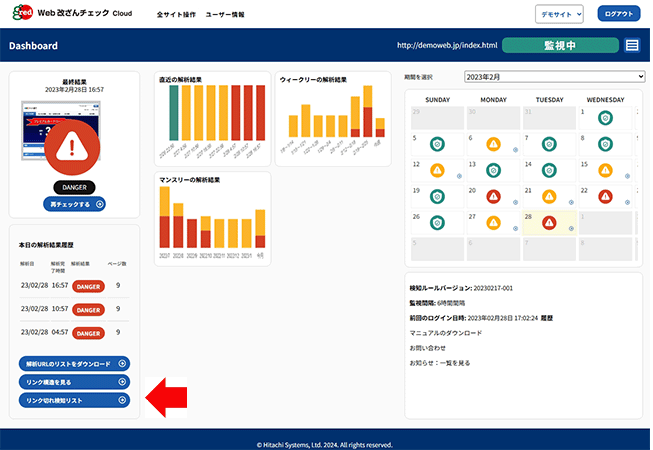Click the green shield icon on February 1
The image size is (653, 450).
pyautogui.click(x=605, y=118)
